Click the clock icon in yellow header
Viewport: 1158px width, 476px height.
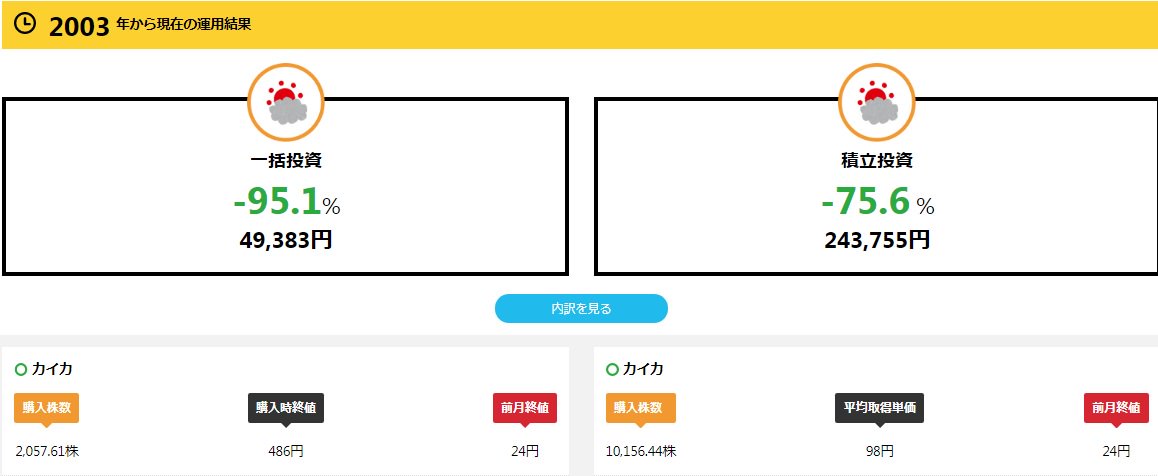point(25,23)
